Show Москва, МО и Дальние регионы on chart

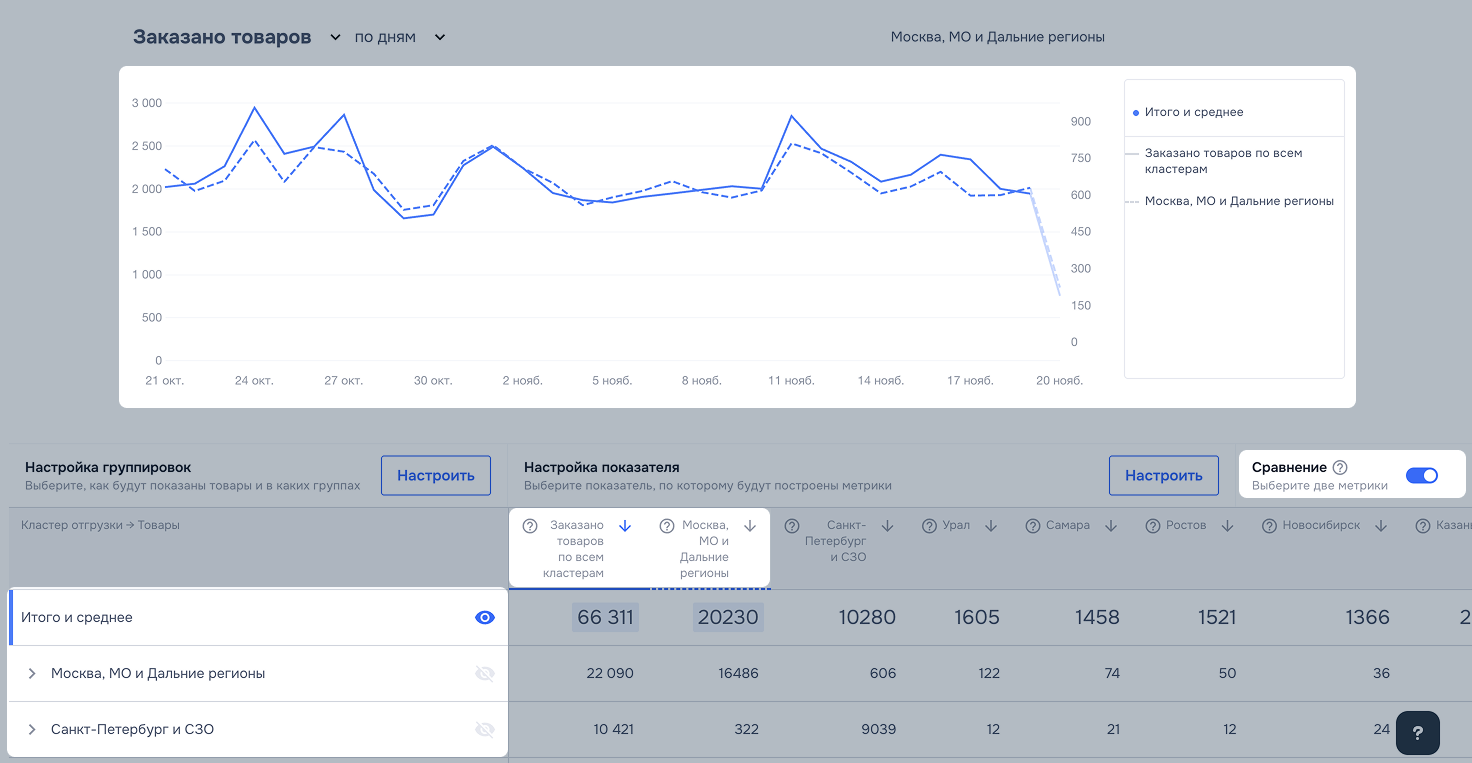(x=484, y=674)
